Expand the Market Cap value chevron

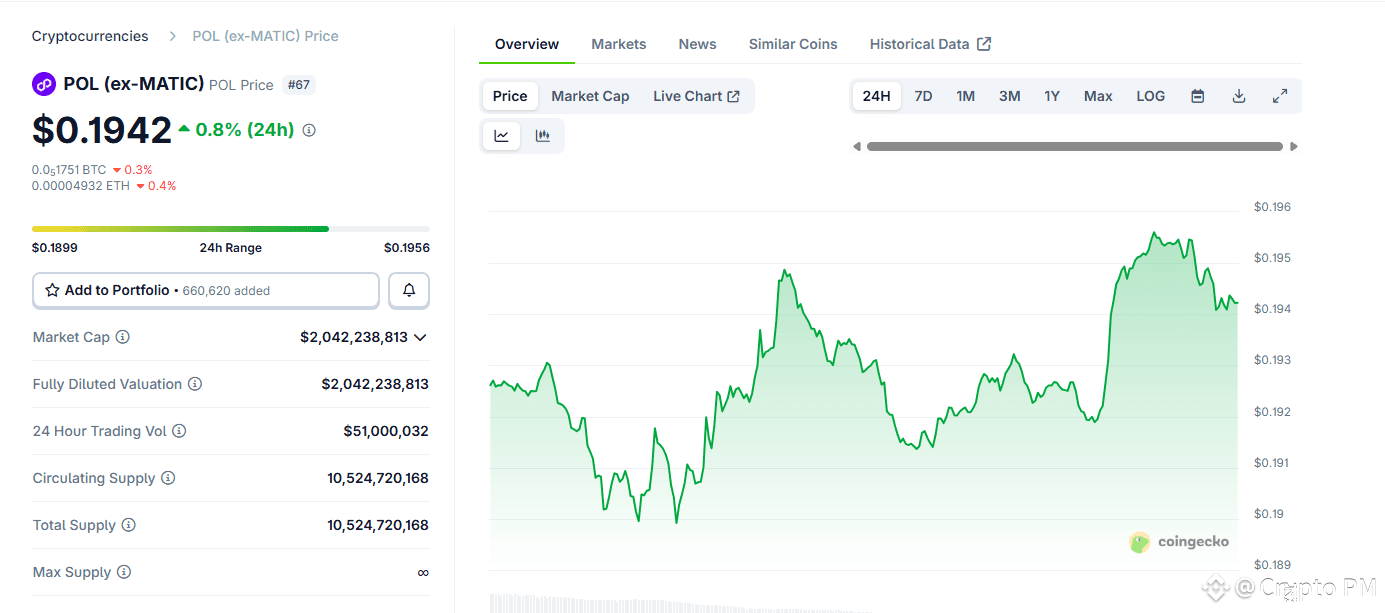pos(420,337)
